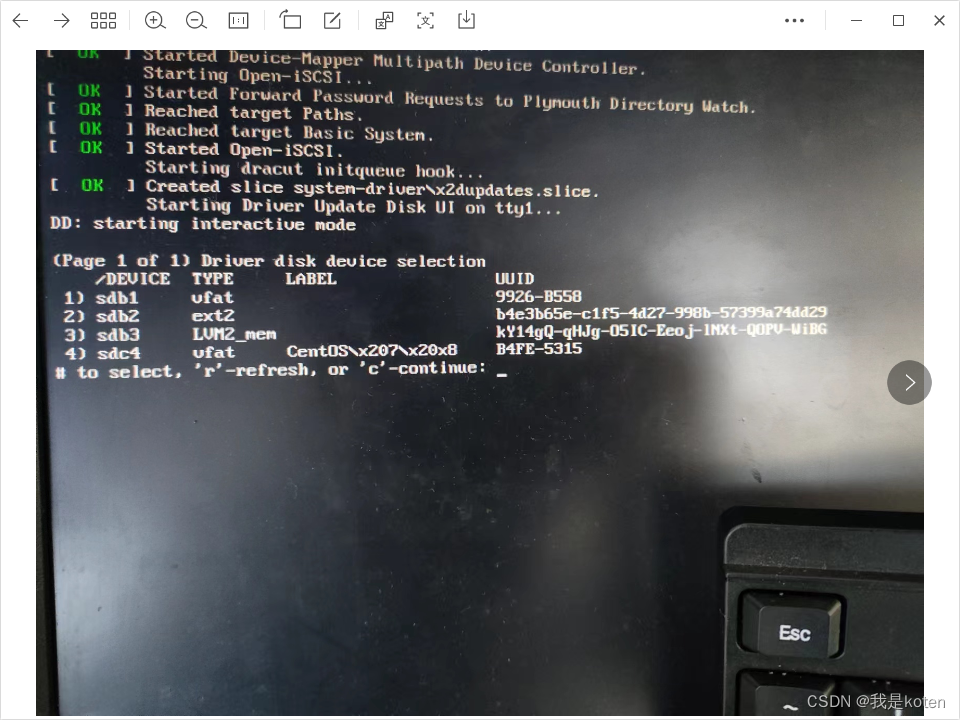This screenshot has height=720, width=960.
Task: Click the 'CentOS\x207\x20x8' label text
Action: point(372,351)
